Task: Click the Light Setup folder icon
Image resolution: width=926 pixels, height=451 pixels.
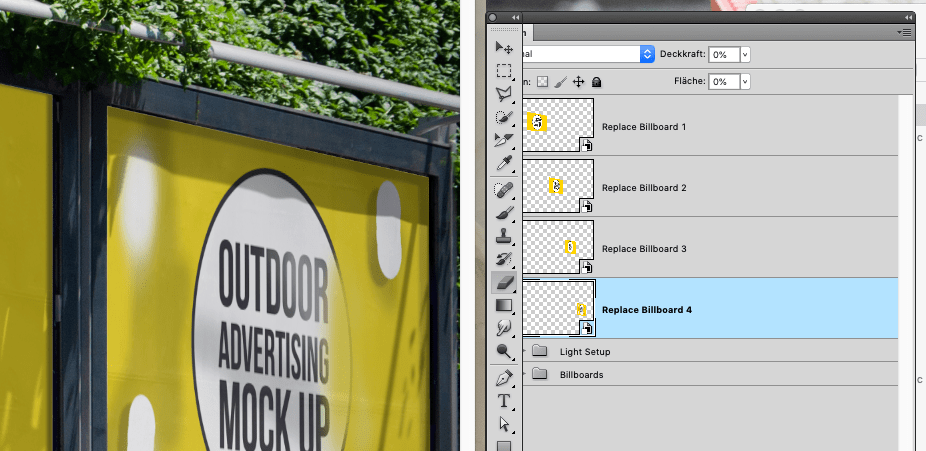Action: click(539, 351)
